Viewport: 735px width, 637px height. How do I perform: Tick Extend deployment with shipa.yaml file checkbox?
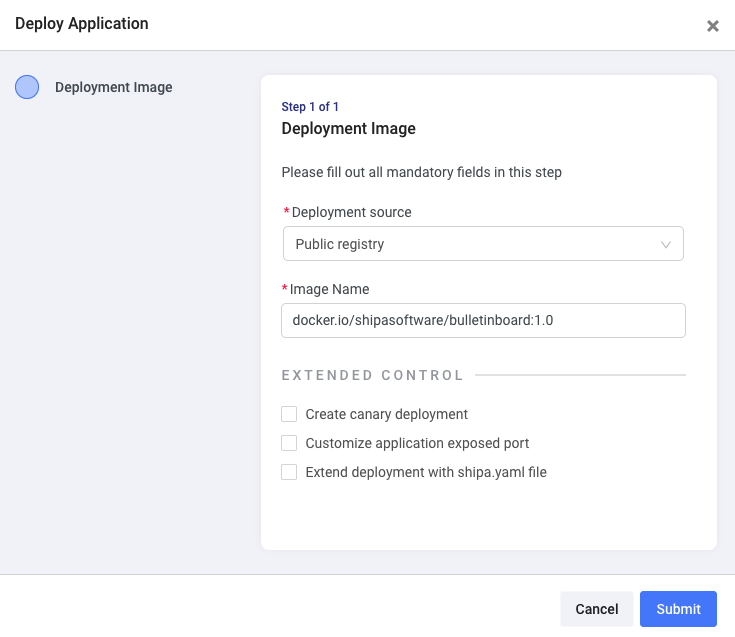[x=289, y=472]
